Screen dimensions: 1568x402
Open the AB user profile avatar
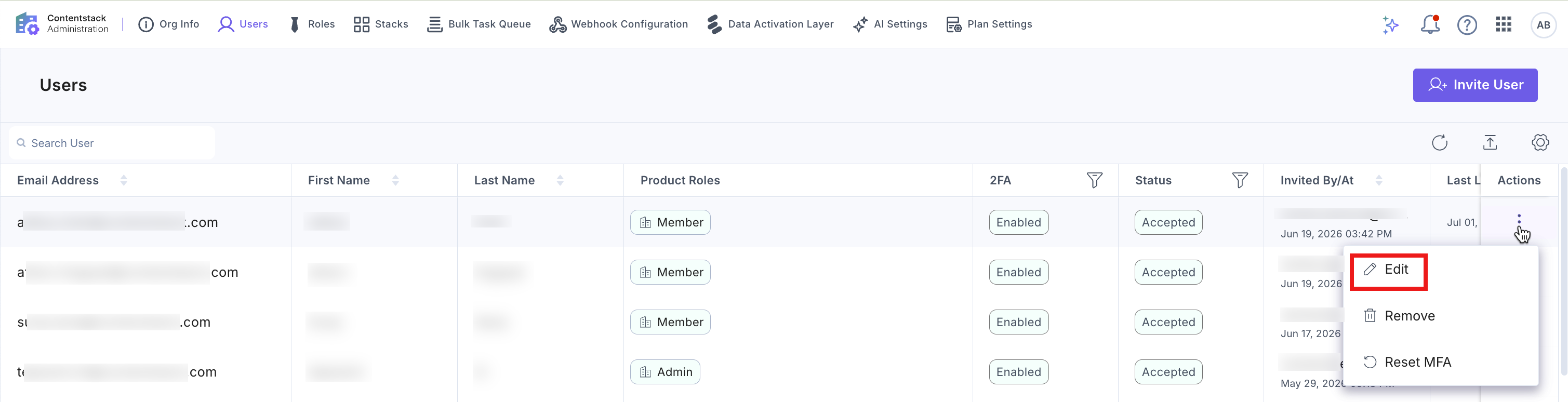[1543, 25]
